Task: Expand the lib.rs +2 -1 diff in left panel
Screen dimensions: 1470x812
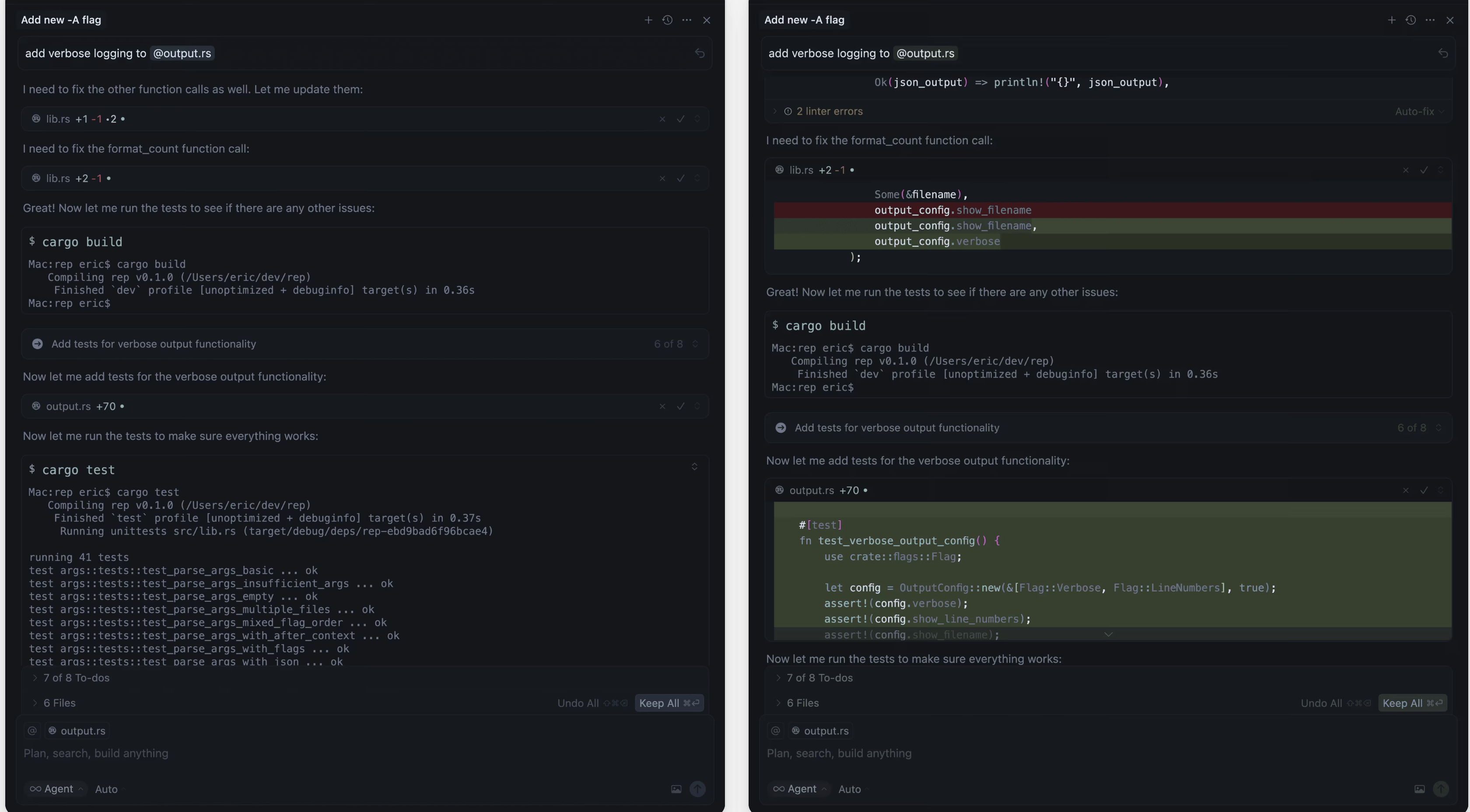Action: pos(697,178)
